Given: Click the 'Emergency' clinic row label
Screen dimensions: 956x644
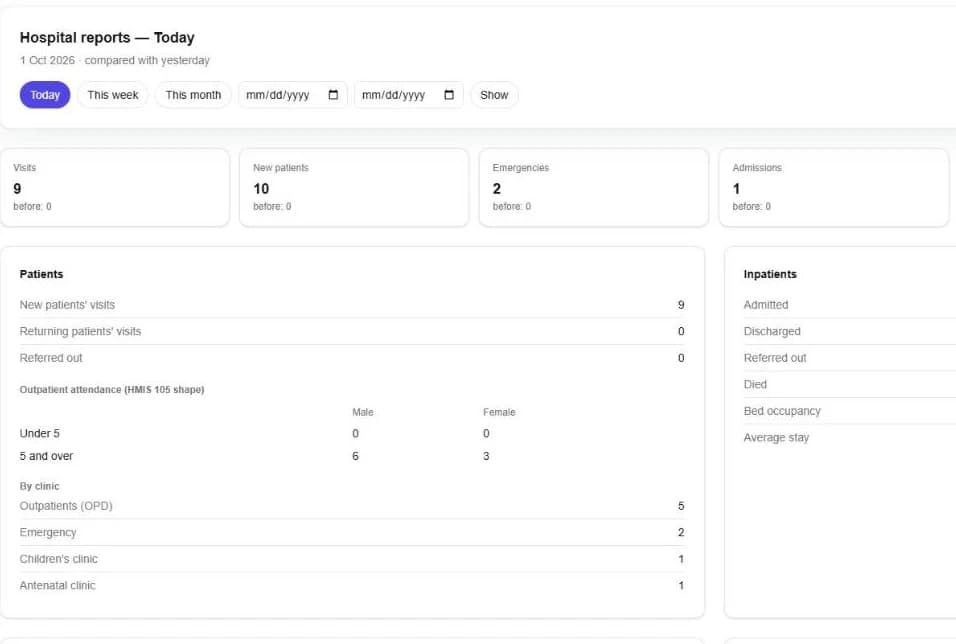Looking at the screenshot, I should click(48, 532).
